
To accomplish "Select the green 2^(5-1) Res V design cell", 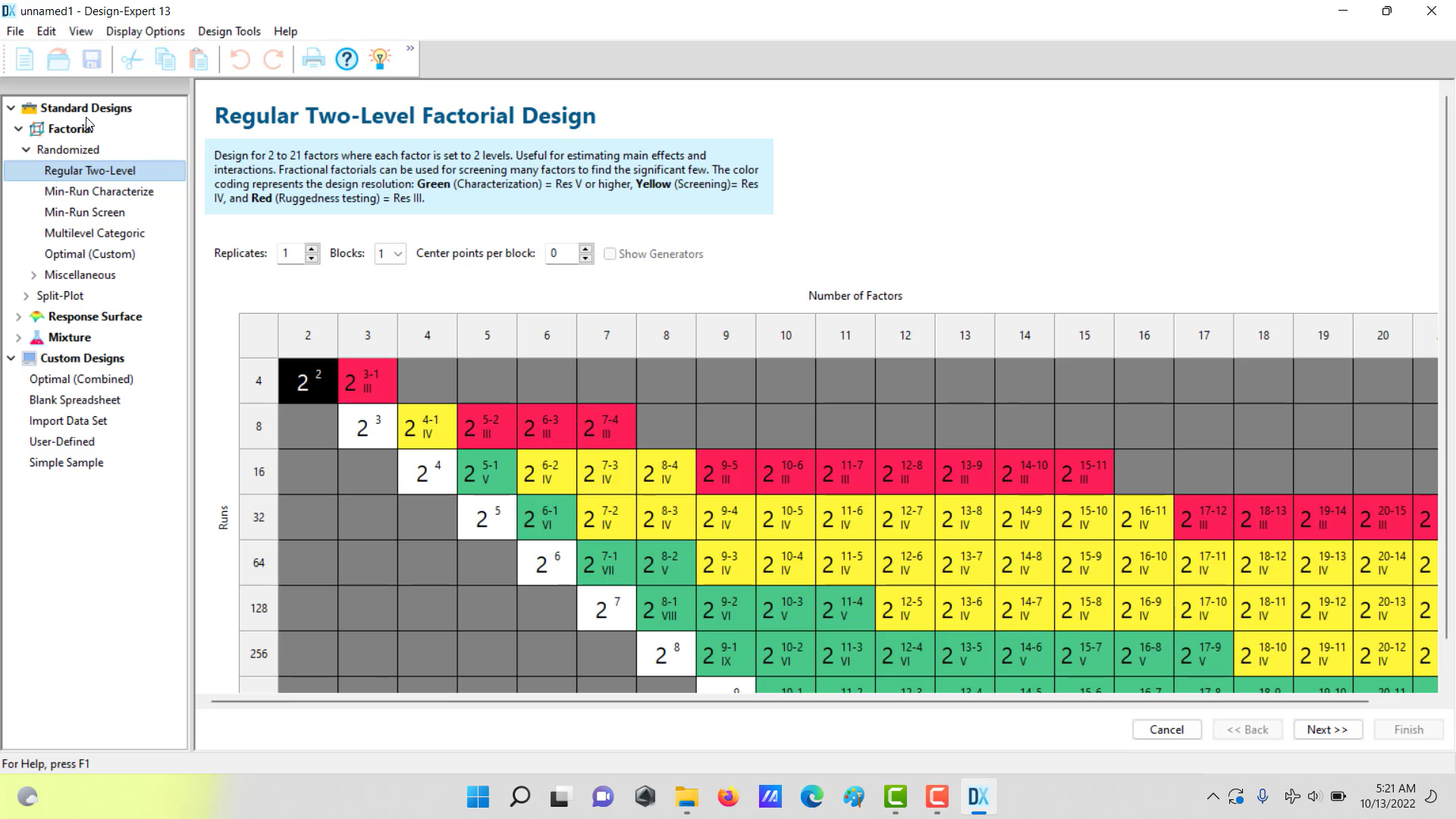I will pos(487,472).
